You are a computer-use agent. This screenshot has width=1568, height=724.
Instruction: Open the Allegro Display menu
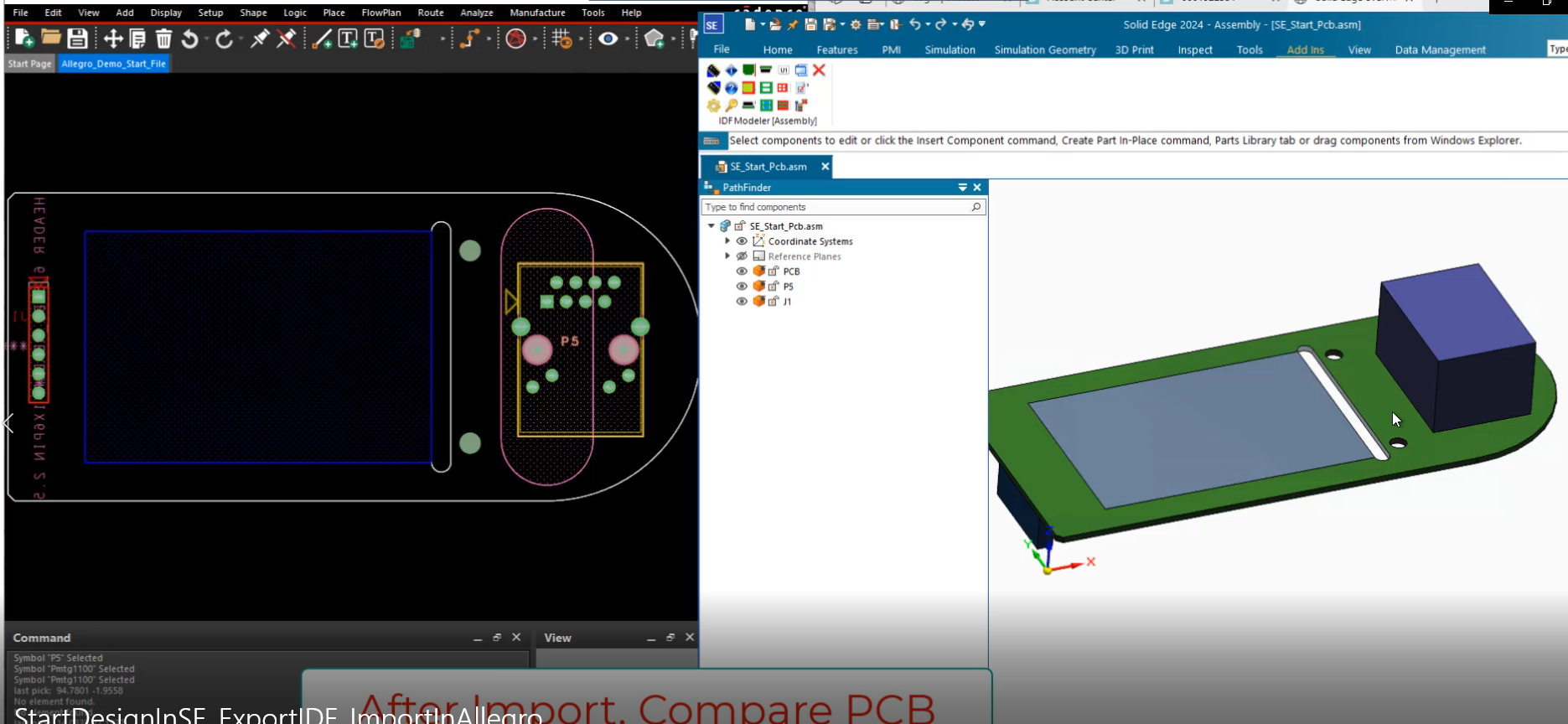point(166,13)
